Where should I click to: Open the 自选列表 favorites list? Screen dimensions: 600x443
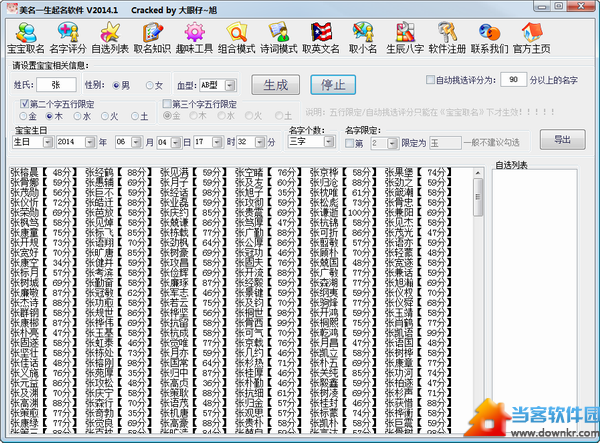click(x=110, y=37)
